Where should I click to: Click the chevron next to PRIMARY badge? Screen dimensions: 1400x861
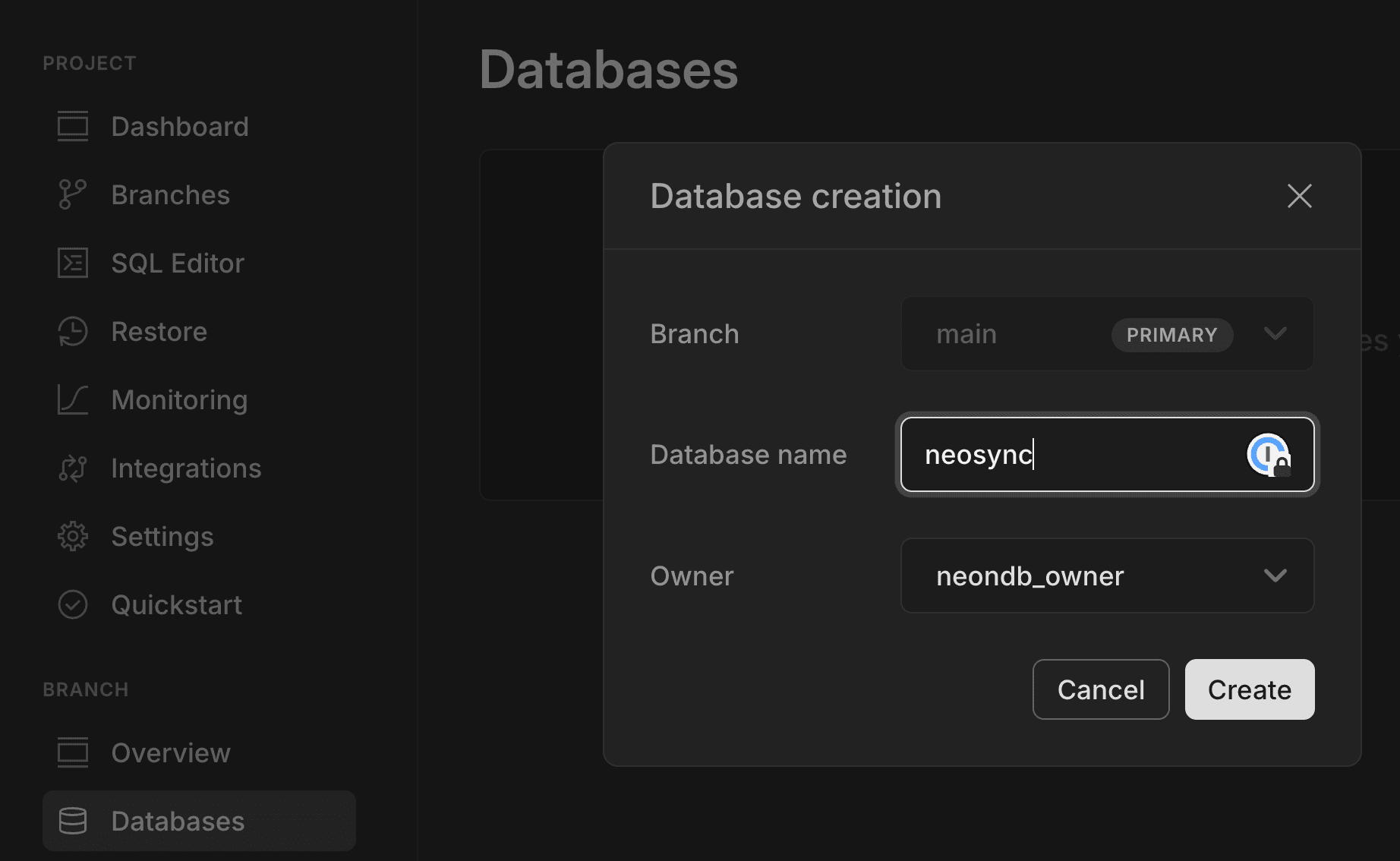[1275, 334]
